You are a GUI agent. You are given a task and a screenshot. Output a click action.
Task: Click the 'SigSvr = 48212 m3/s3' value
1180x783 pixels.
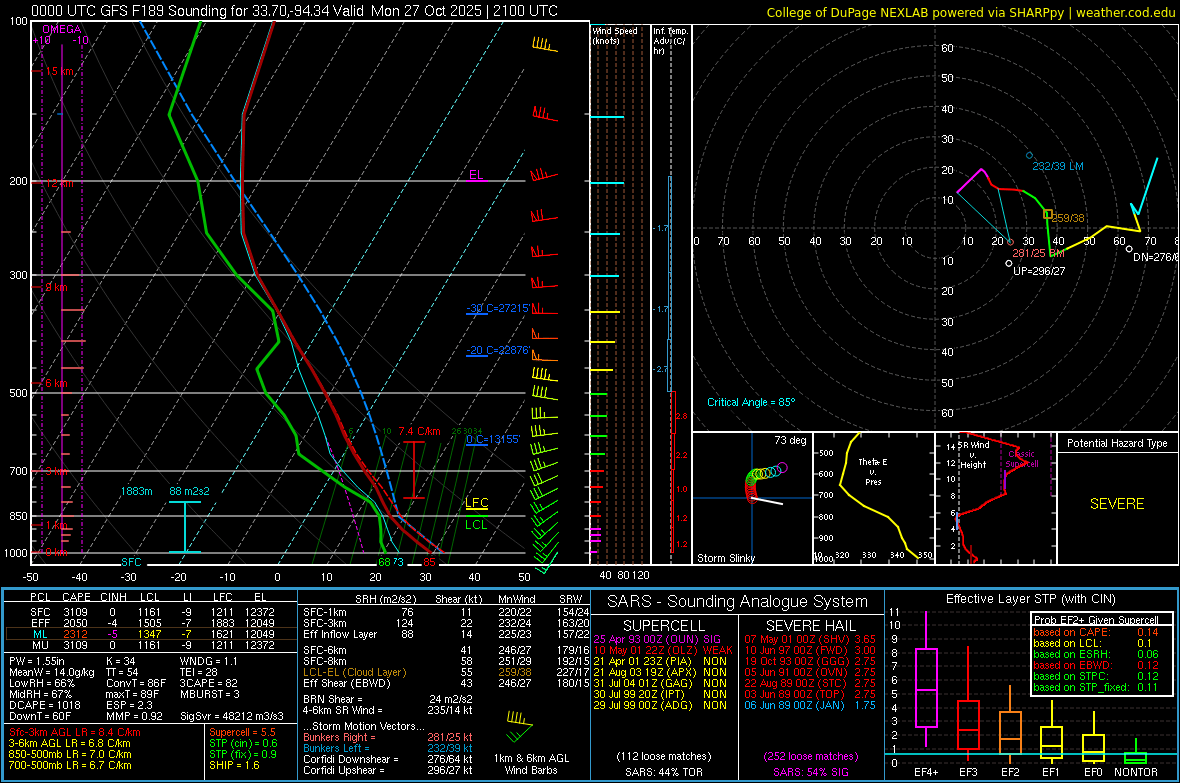pos(232,716)
